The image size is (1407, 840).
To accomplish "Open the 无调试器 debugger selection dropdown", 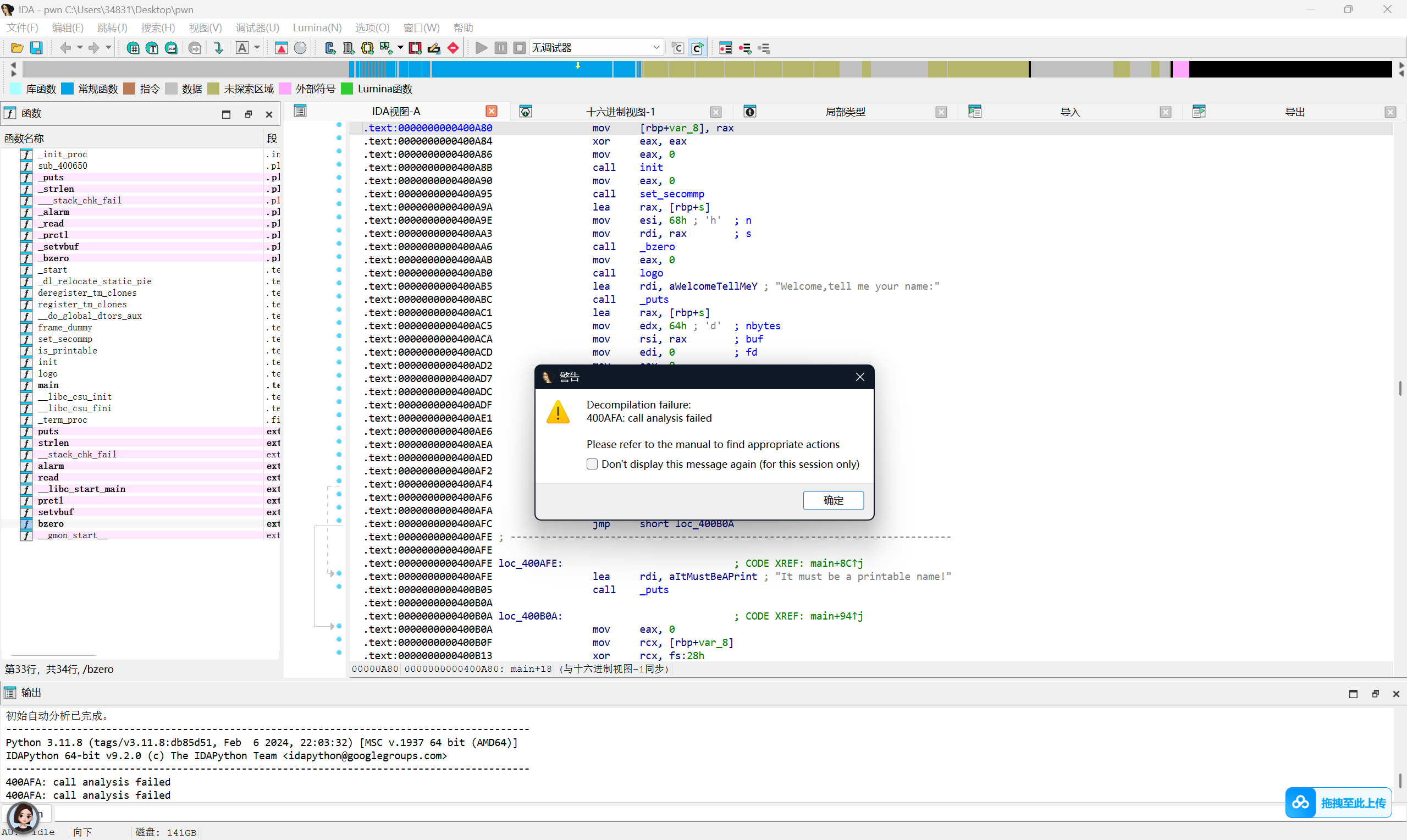I will [596, 48].
